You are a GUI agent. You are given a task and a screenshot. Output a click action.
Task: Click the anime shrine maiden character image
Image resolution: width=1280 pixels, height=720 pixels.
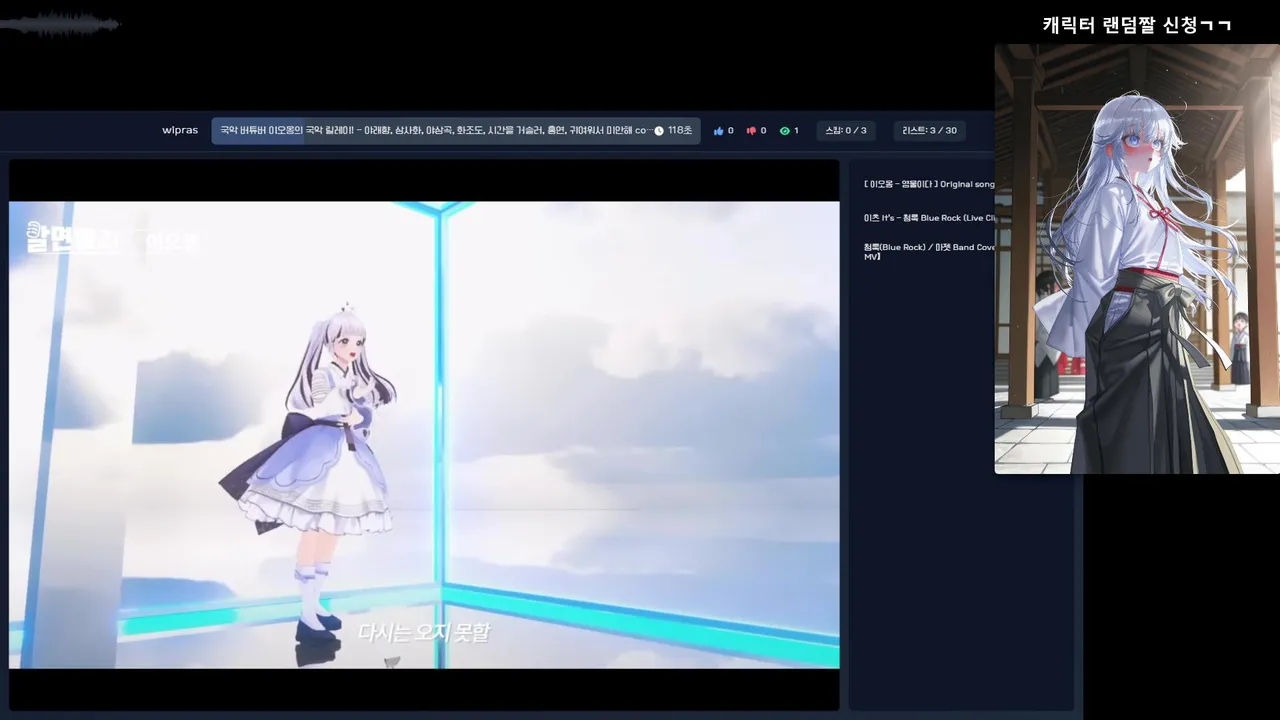pyautogui.click(x=1137, y=259)
